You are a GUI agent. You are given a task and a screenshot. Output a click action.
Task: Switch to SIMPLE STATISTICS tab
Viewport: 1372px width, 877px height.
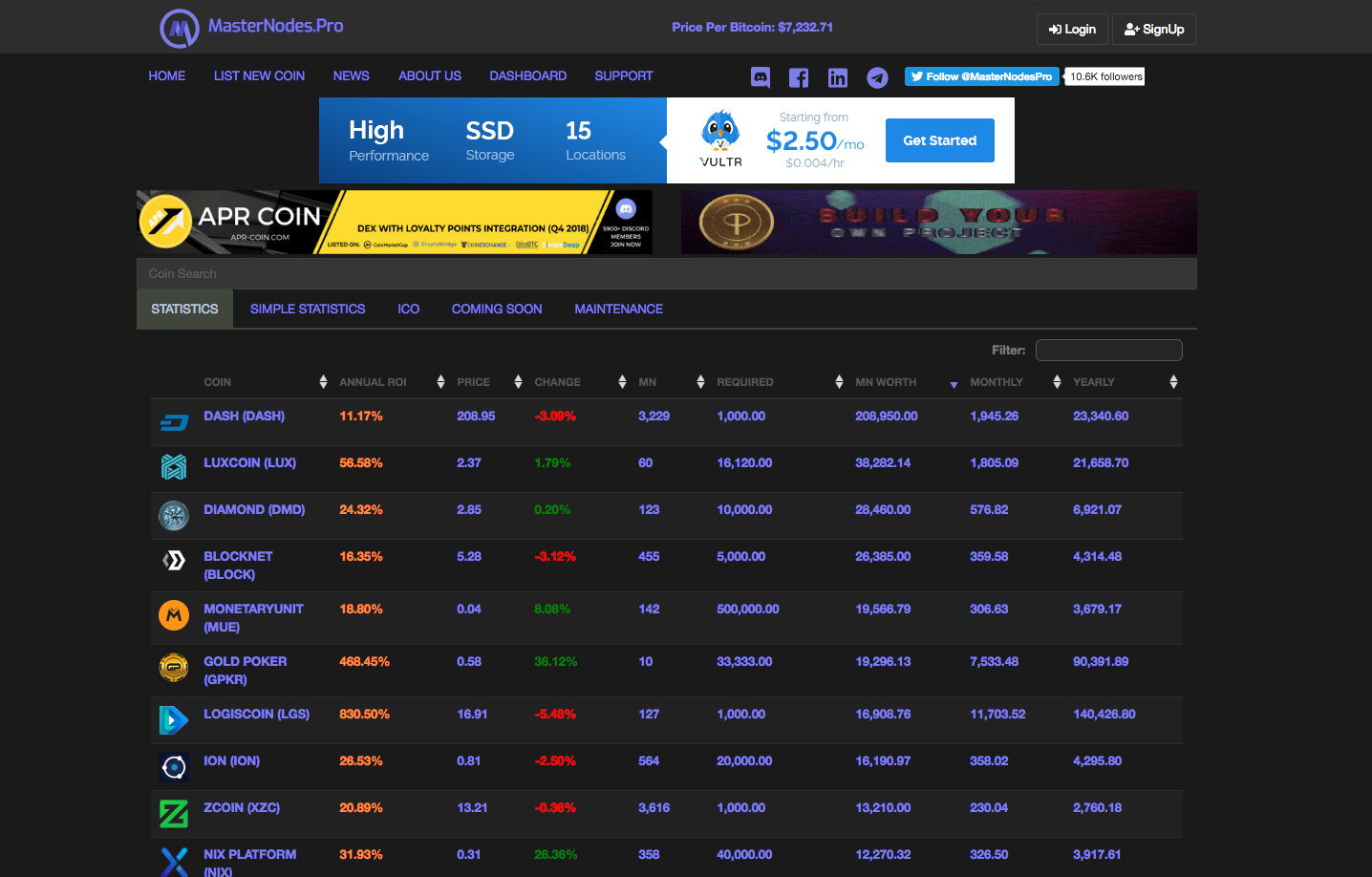[308, 309]
